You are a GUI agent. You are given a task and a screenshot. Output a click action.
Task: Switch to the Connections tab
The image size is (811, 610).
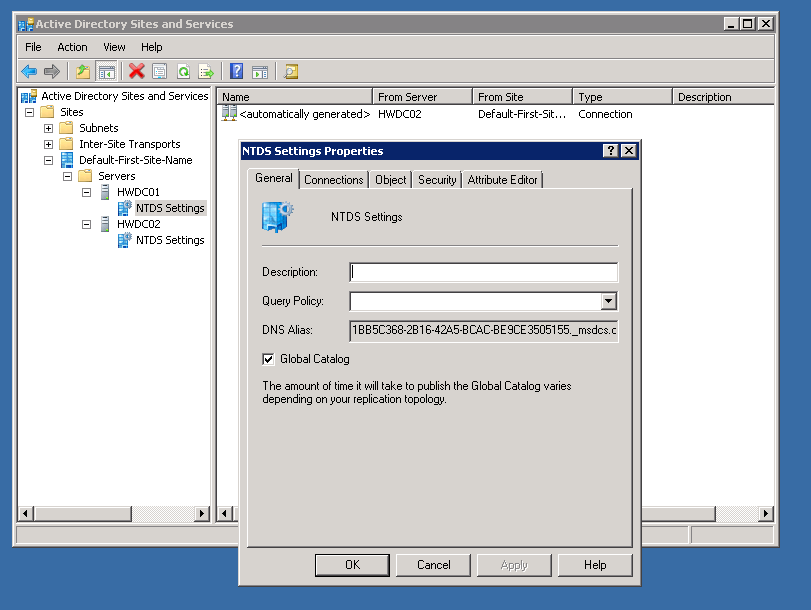pos(334,180)
